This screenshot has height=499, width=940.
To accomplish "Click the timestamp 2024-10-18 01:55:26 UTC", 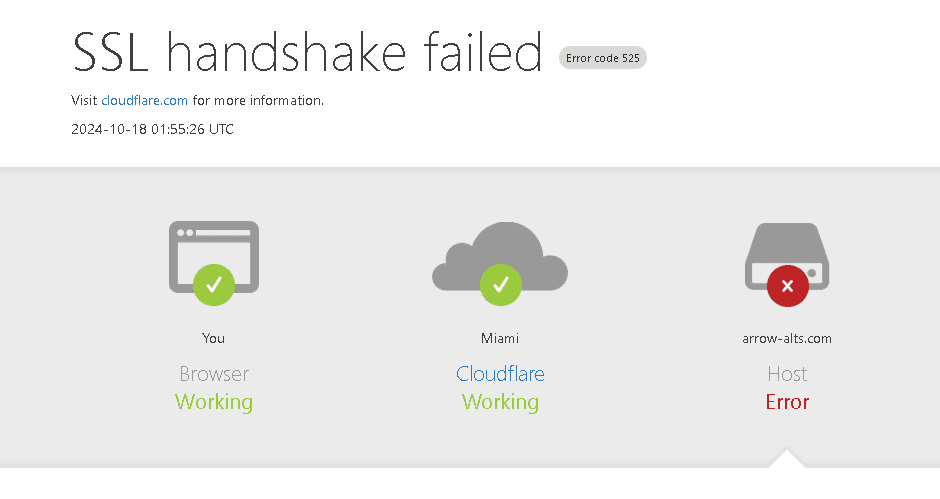I will (152, 129).
